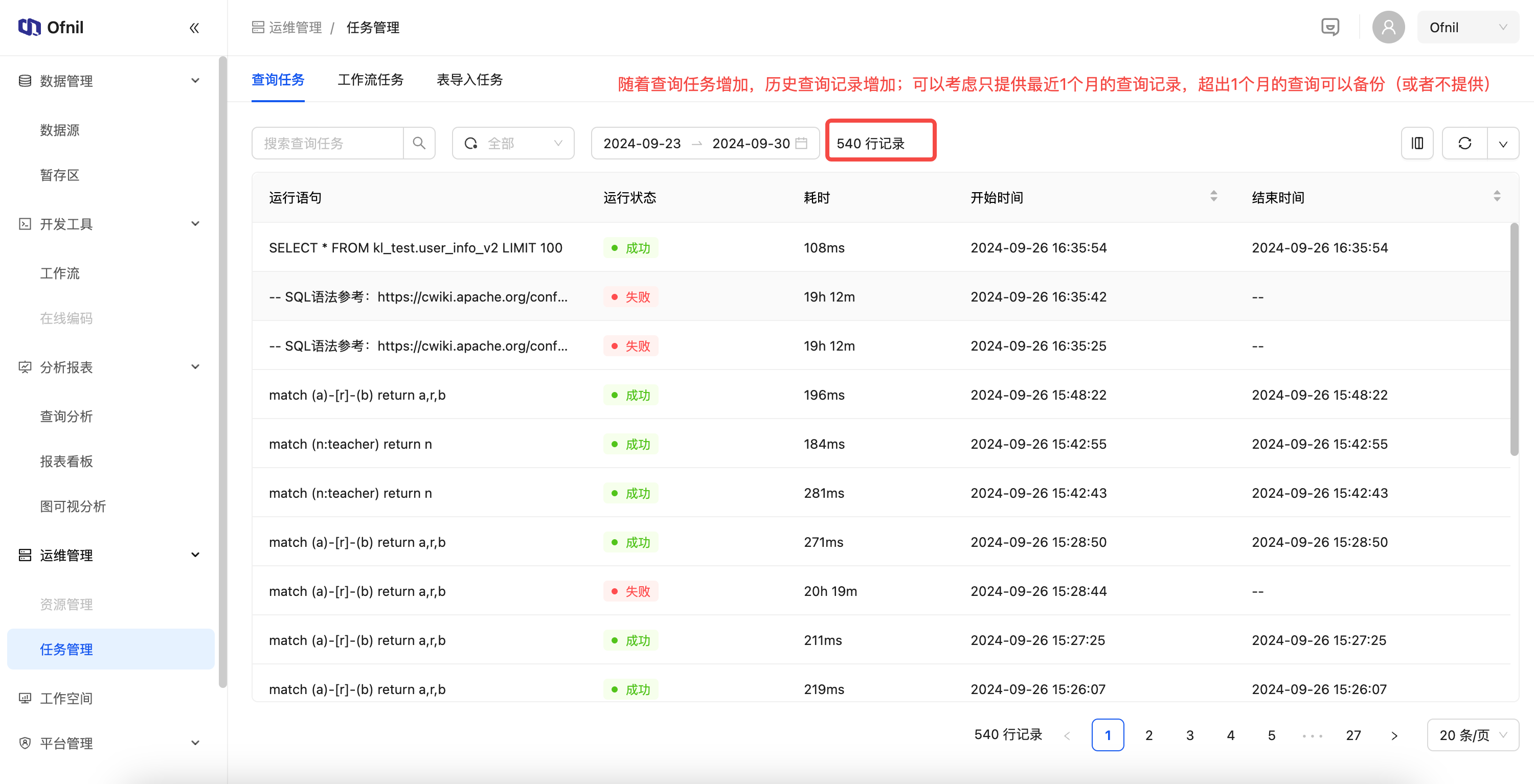Click the Ofnil logo
Viewport: 1534px width, 784px height.
point(51,28)
